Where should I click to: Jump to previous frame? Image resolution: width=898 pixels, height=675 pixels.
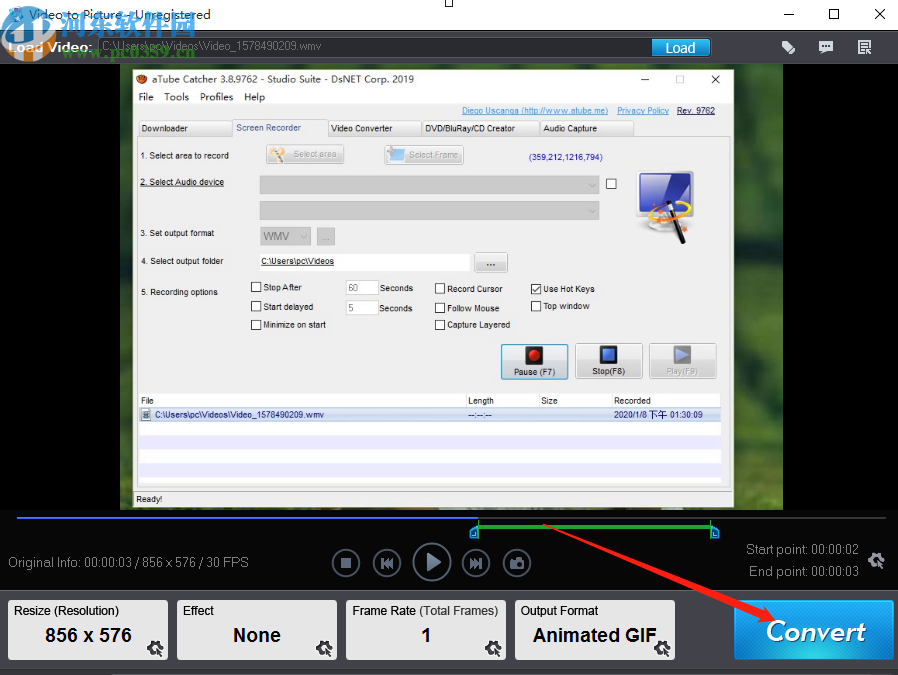click(387, 563)
